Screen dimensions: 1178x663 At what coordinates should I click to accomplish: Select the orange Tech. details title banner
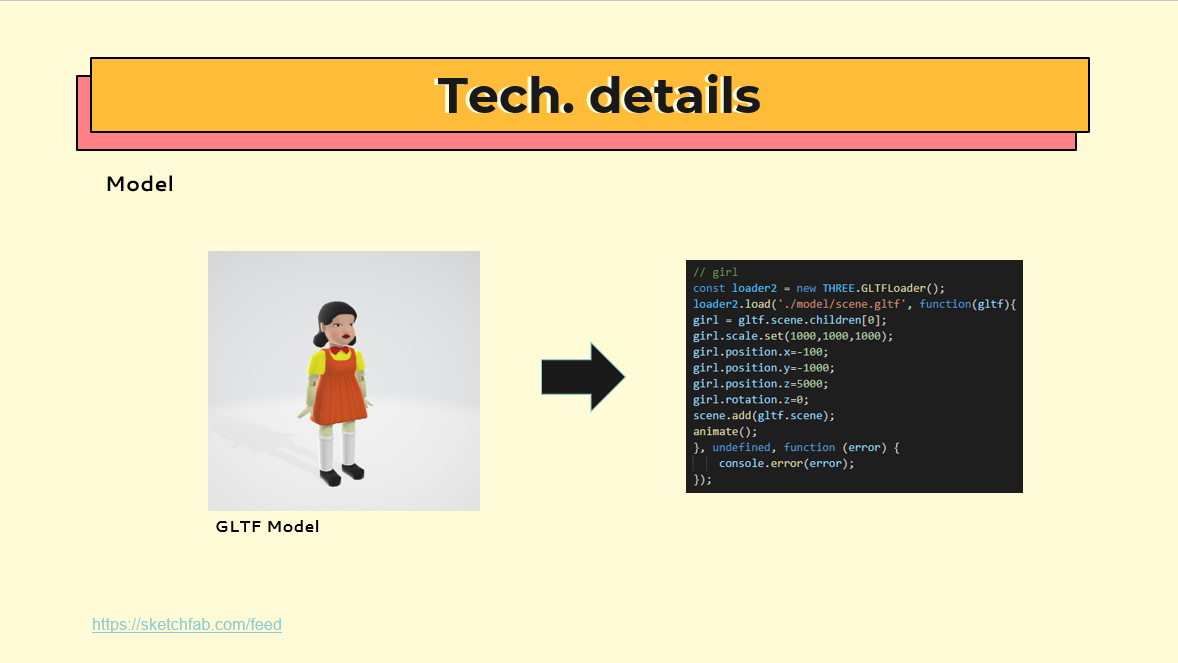tap(589, 96)
